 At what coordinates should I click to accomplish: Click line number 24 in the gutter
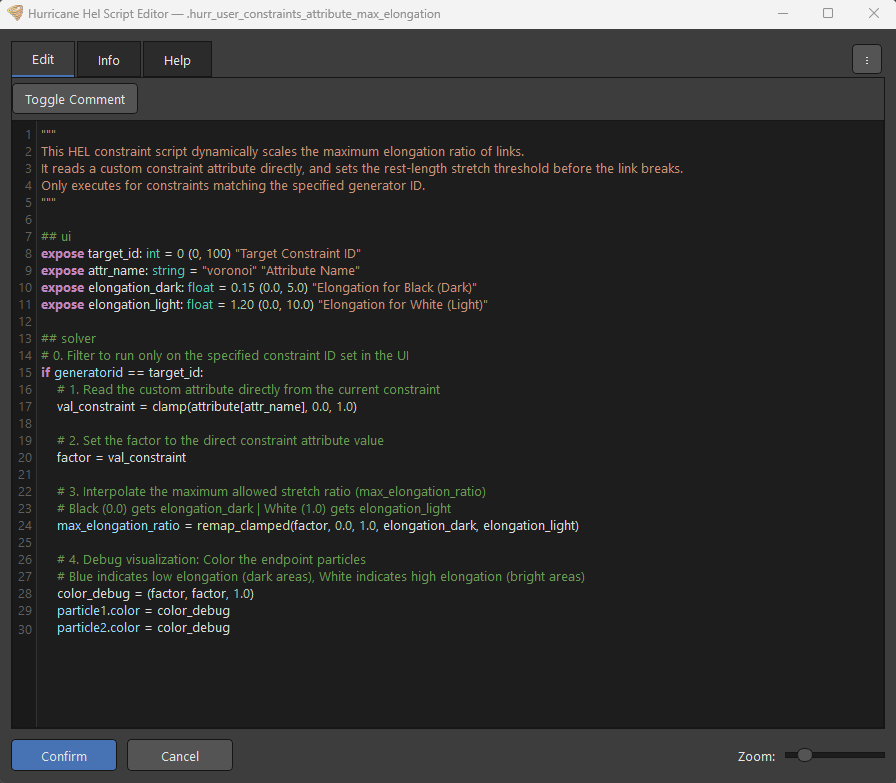[x=25, y=526]
